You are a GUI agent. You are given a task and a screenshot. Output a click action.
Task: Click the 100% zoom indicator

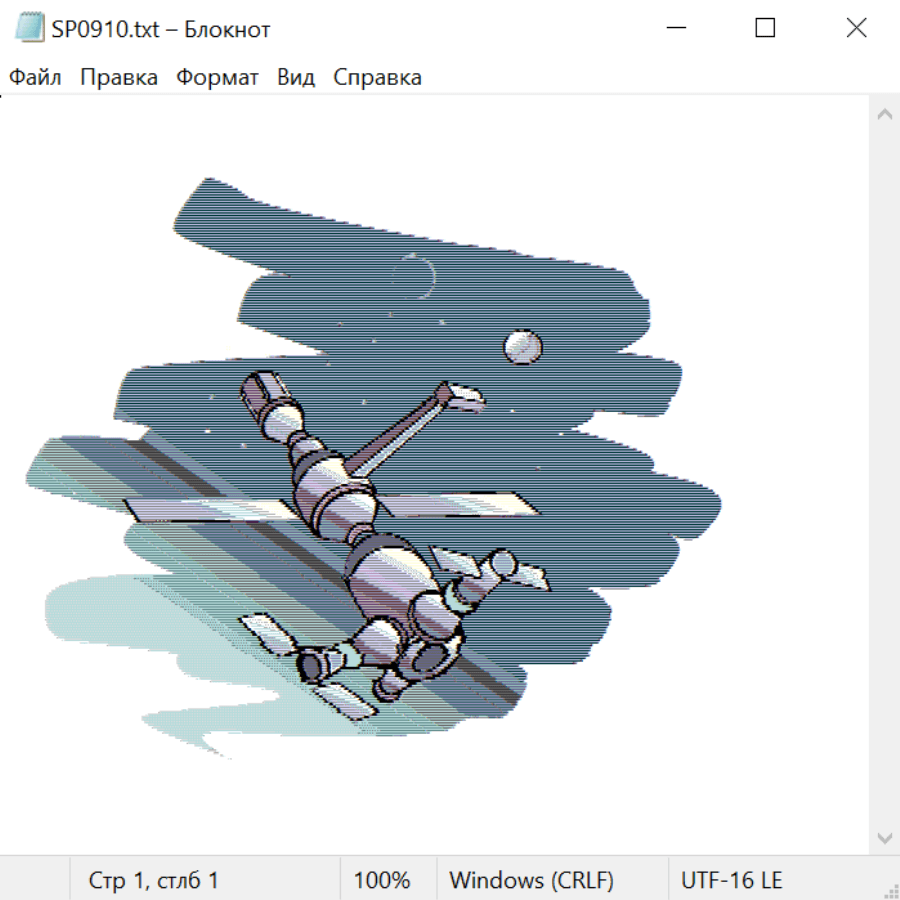click(x=382, y=881)
